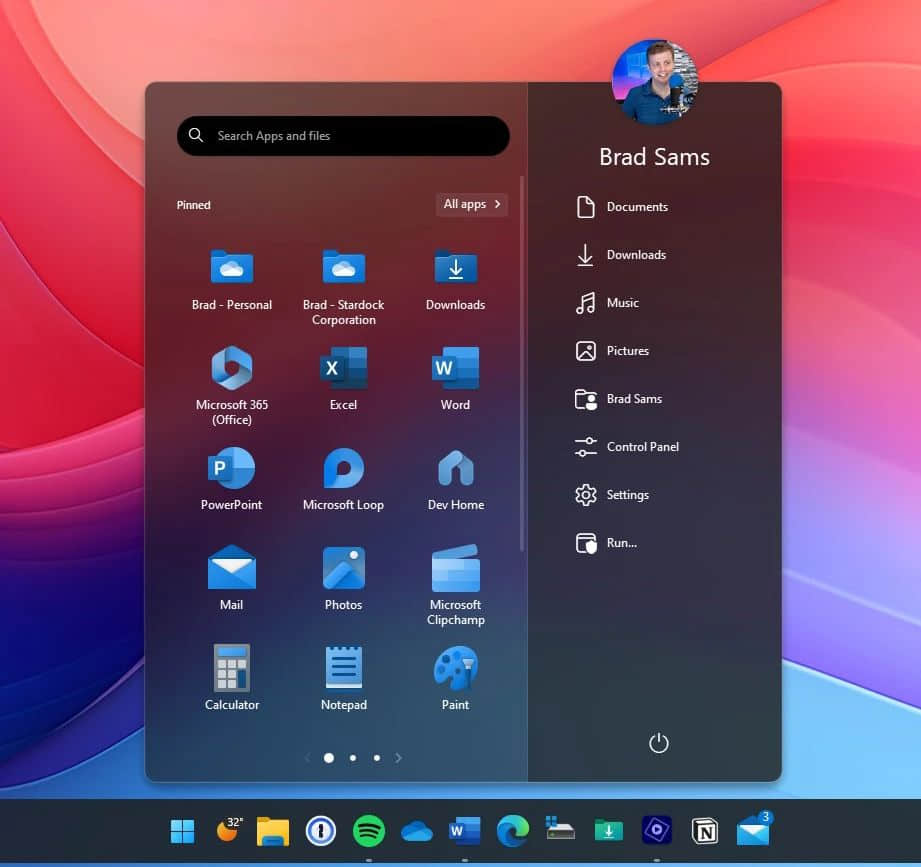Select the third pinned page dot
This screenshot has width=921, height=867.
point(376,758)
